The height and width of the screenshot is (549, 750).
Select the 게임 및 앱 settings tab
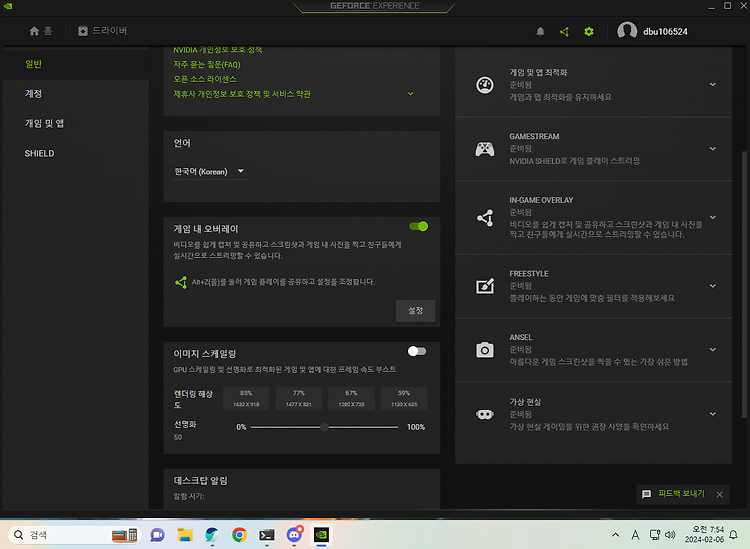(x=76, y=123)
